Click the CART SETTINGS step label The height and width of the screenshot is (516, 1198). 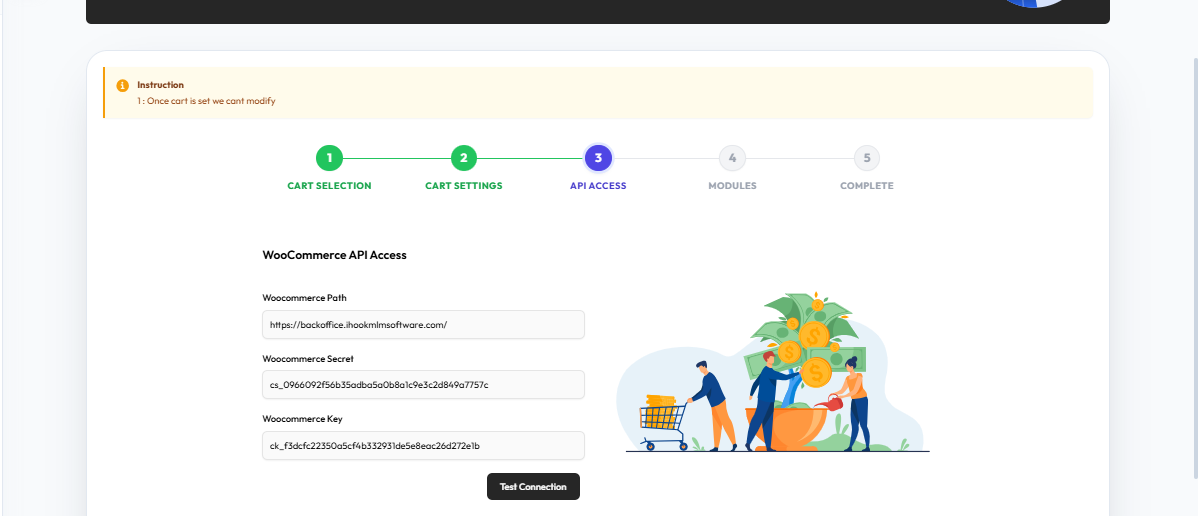tap(464, 186)
